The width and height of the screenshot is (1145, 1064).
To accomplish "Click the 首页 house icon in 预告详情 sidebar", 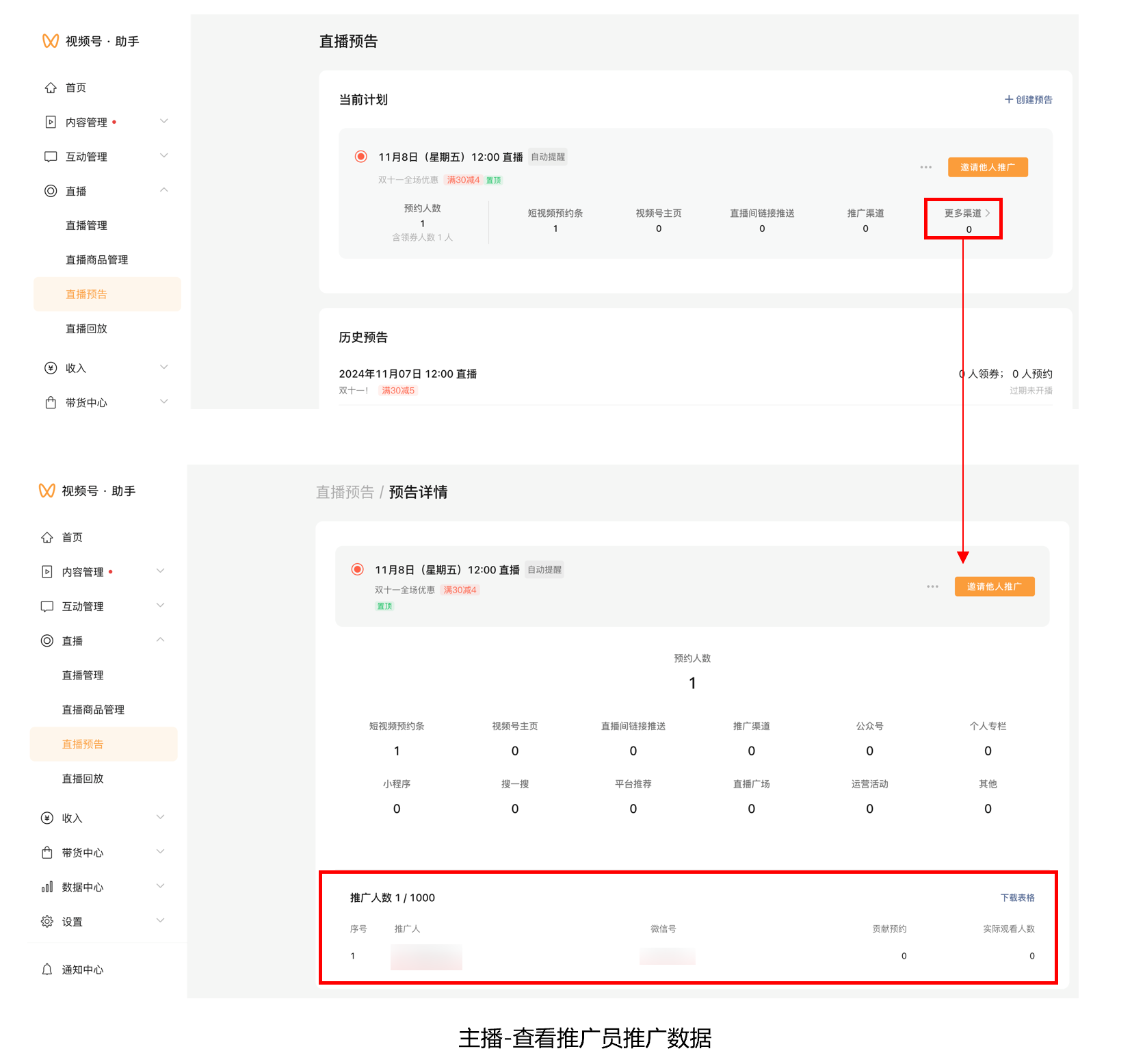I will pos(47,538).
